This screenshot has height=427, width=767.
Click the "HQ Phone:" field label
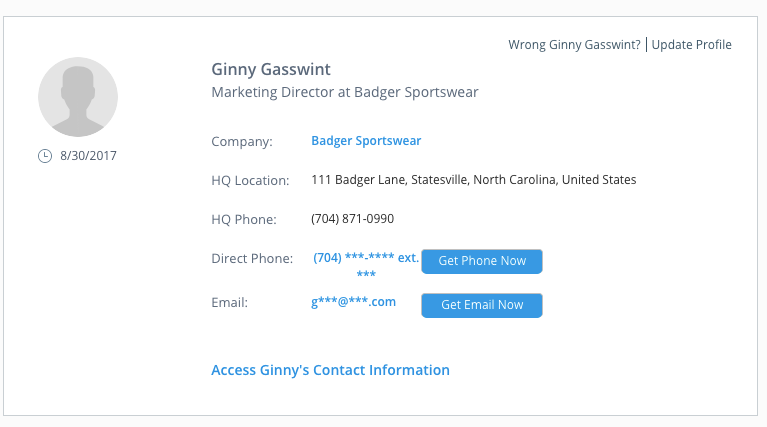241,220
